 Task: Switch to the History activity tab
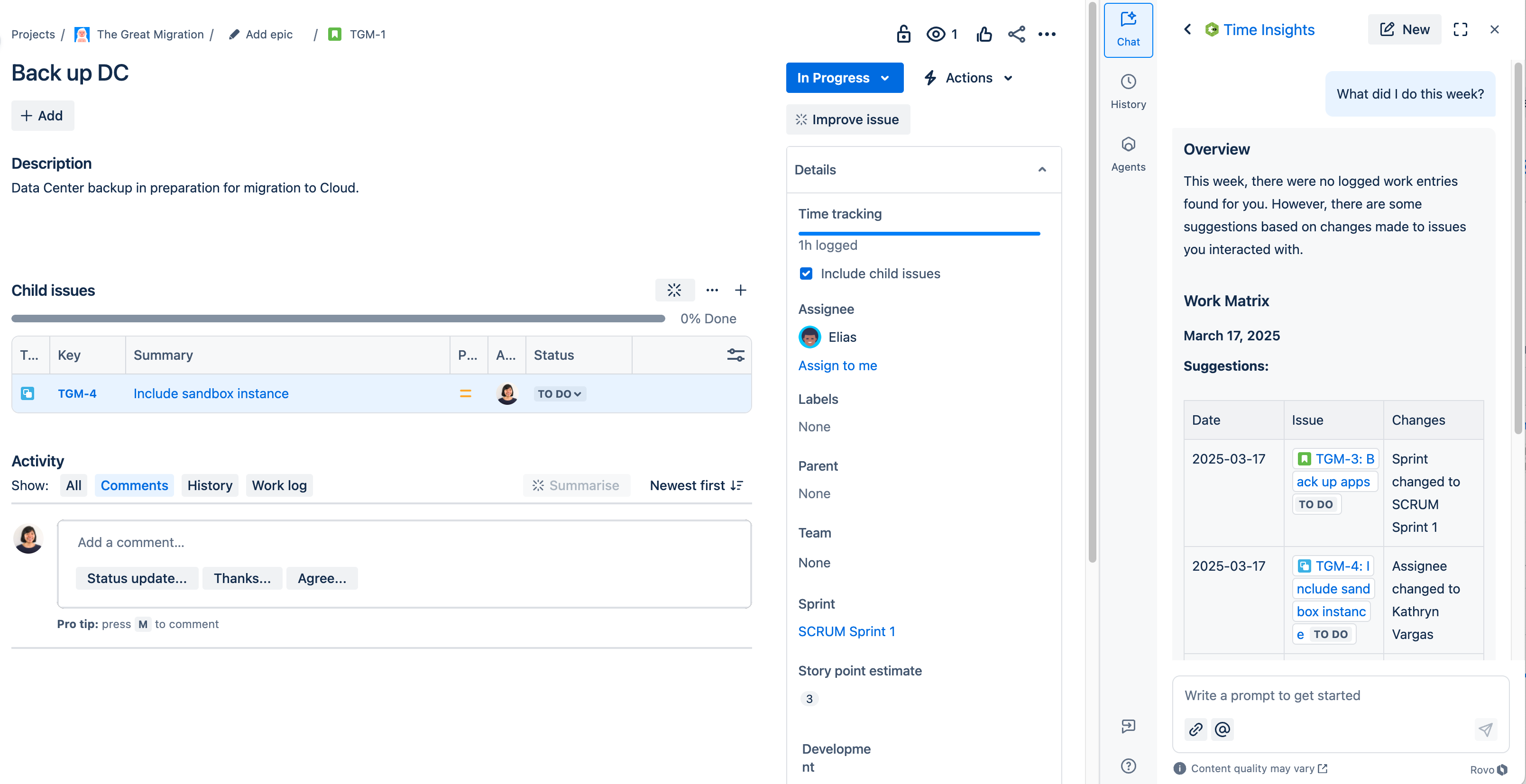pyautogui.click(x=210, y=485)
